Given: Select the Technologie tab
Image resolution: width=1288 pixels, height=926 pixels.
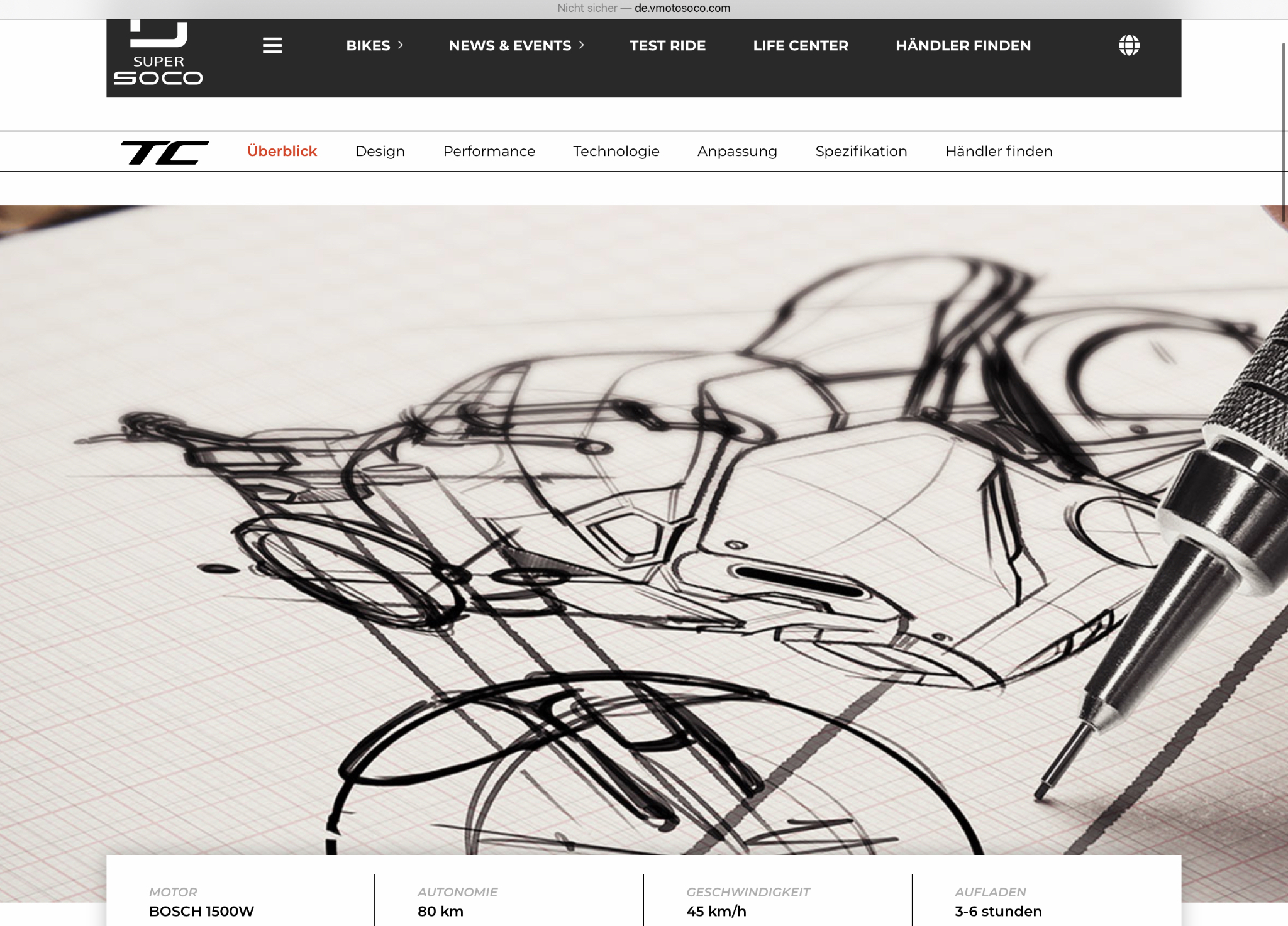Looking at the screenshot, I should (616, 152).
